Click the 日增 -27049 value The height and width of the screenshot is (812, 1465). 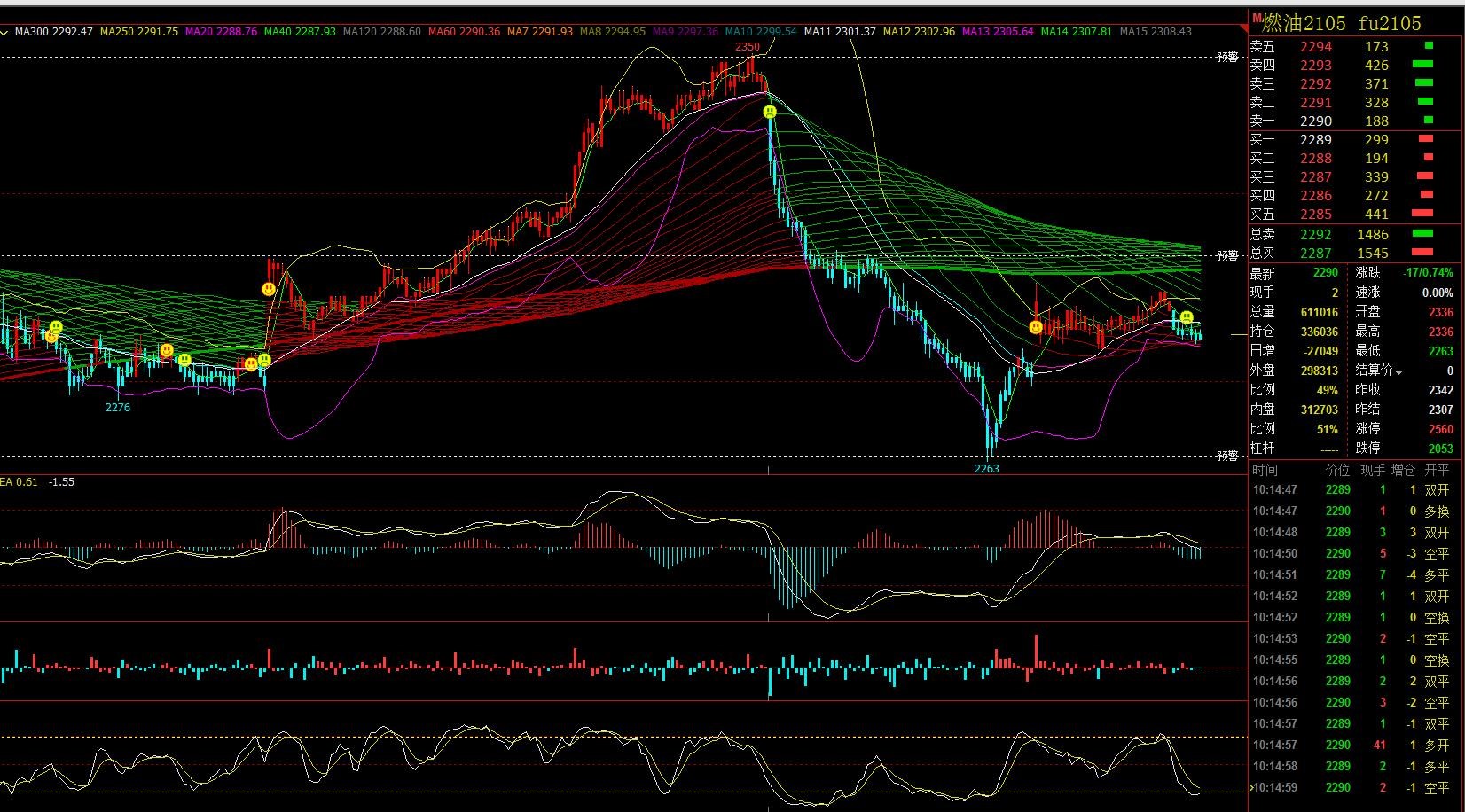(x=1320, y=351)
